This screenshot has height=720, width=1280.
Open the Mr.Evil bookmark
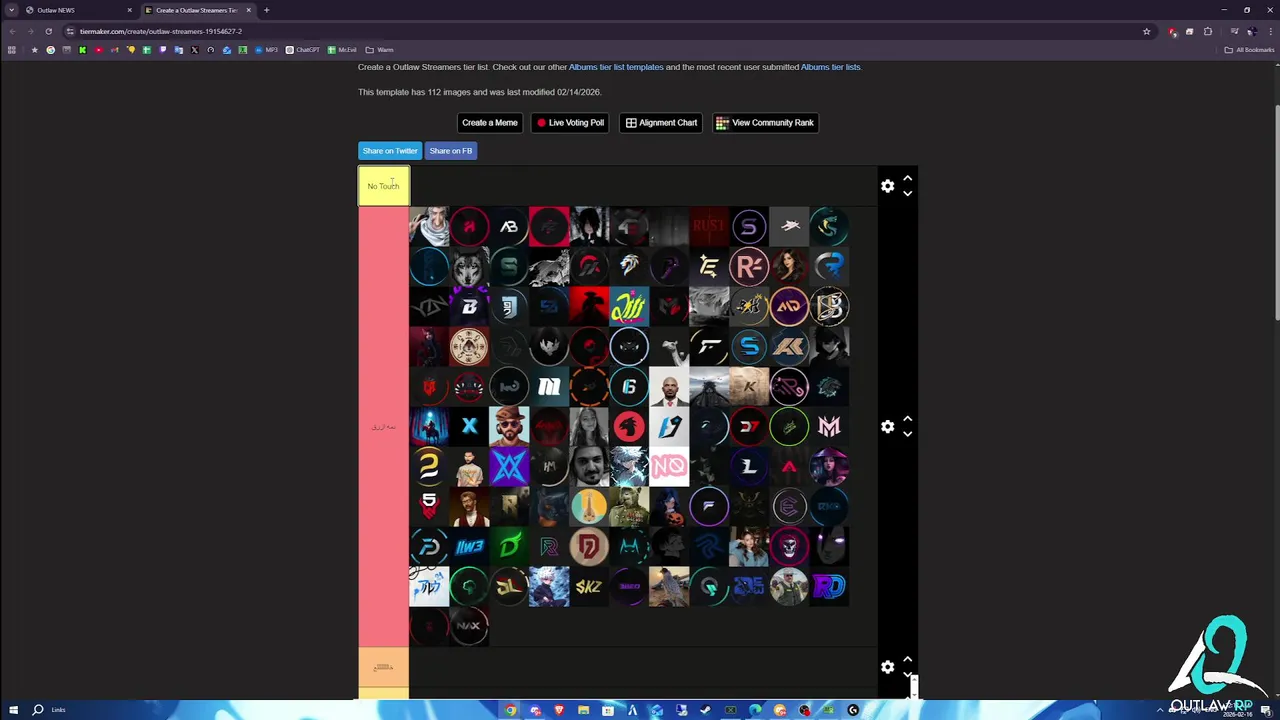click(x=342, y=50)
